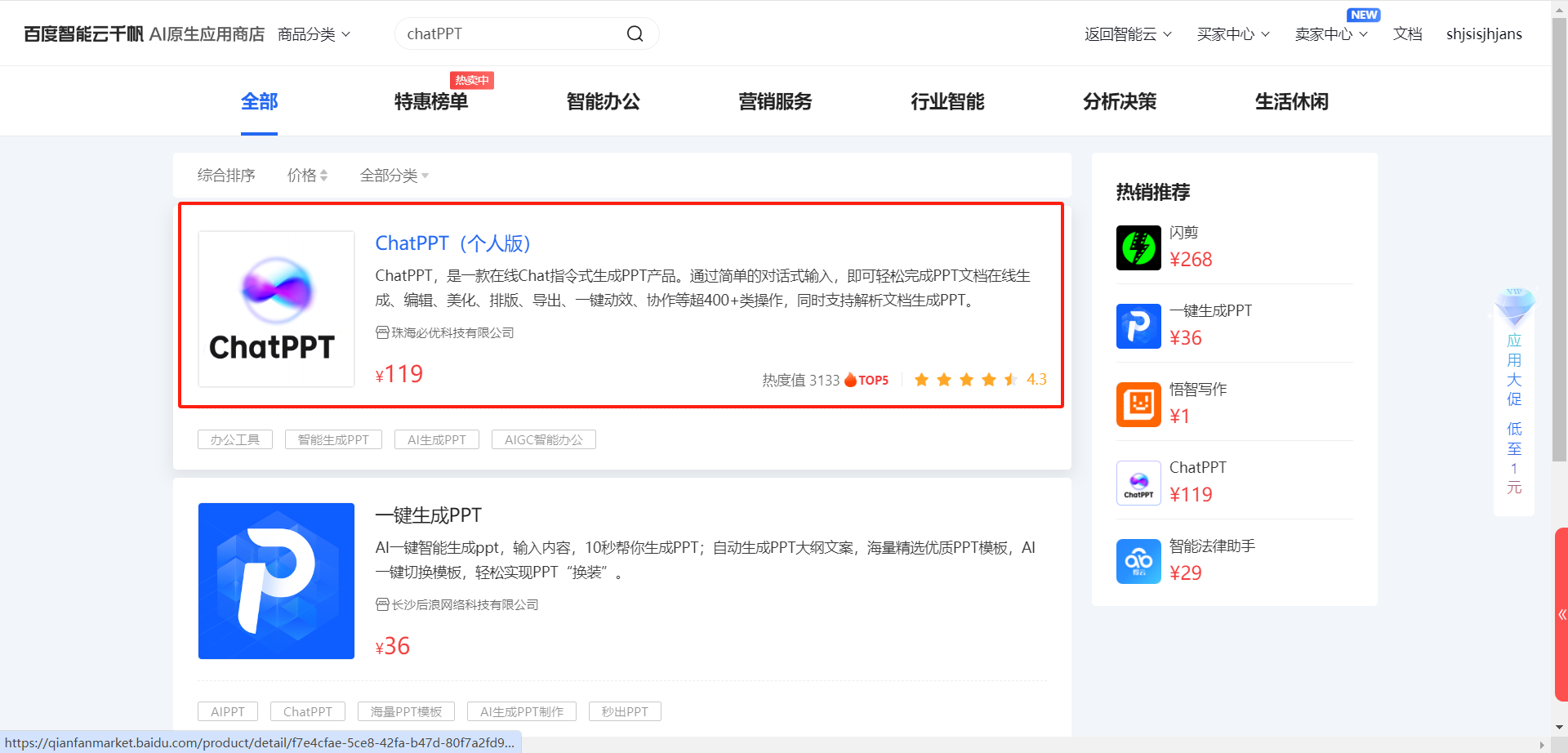This screenshot has width=1568, height=753.
Task: Click the 智能生成PPT tag
Action: point(333,439)
